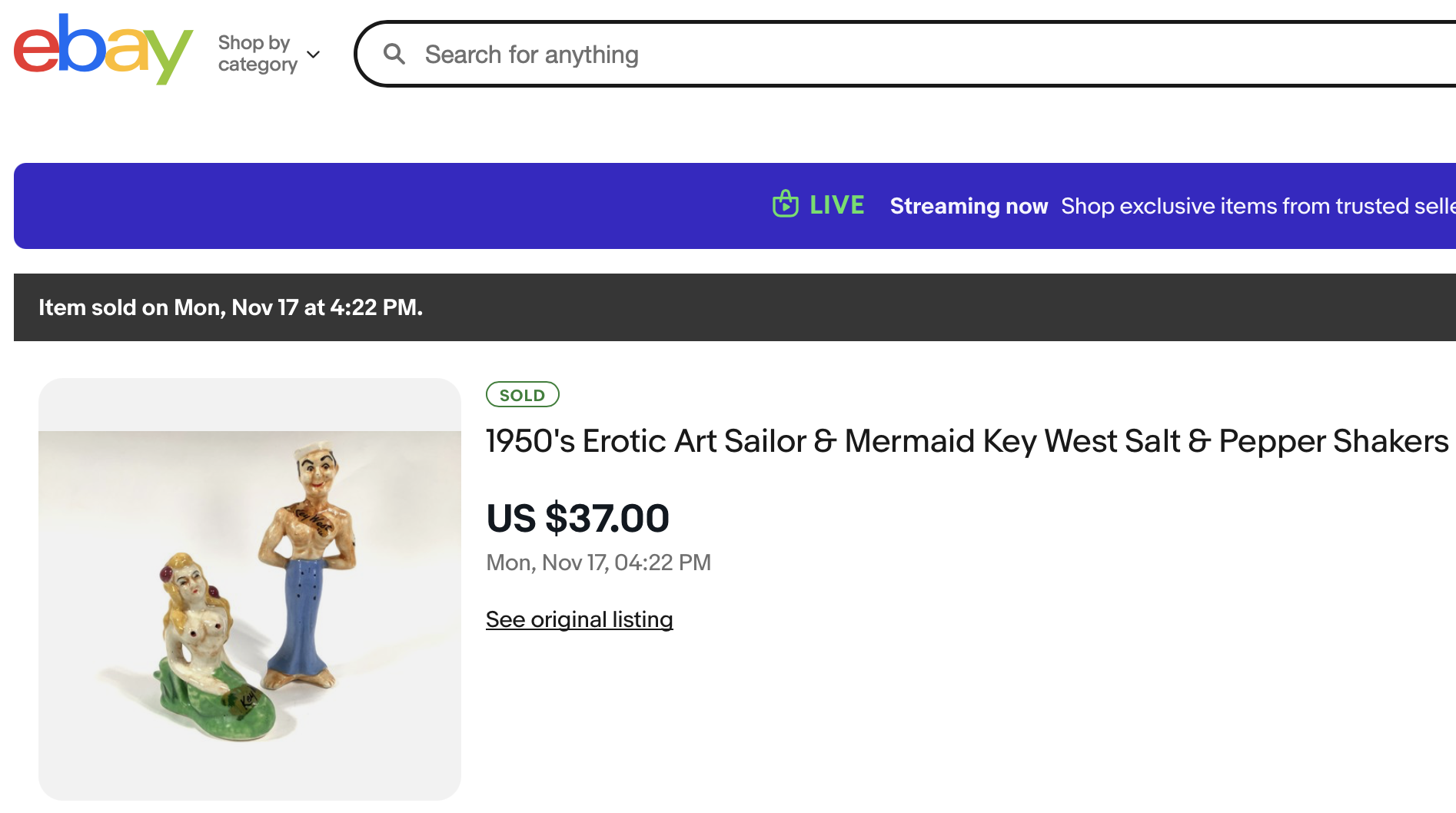Viewport: 1456px width, 813px height.
Task: Open the Sailor & Mermaid shakers title
Action: click(x=966, y=441)
